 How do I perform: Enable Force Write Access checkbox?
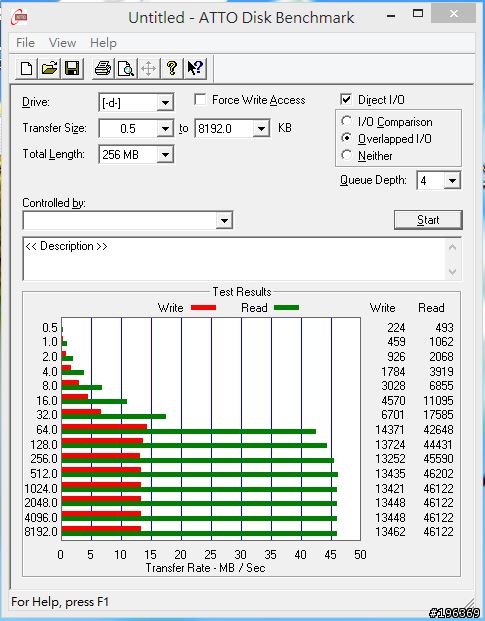[200, 99]
